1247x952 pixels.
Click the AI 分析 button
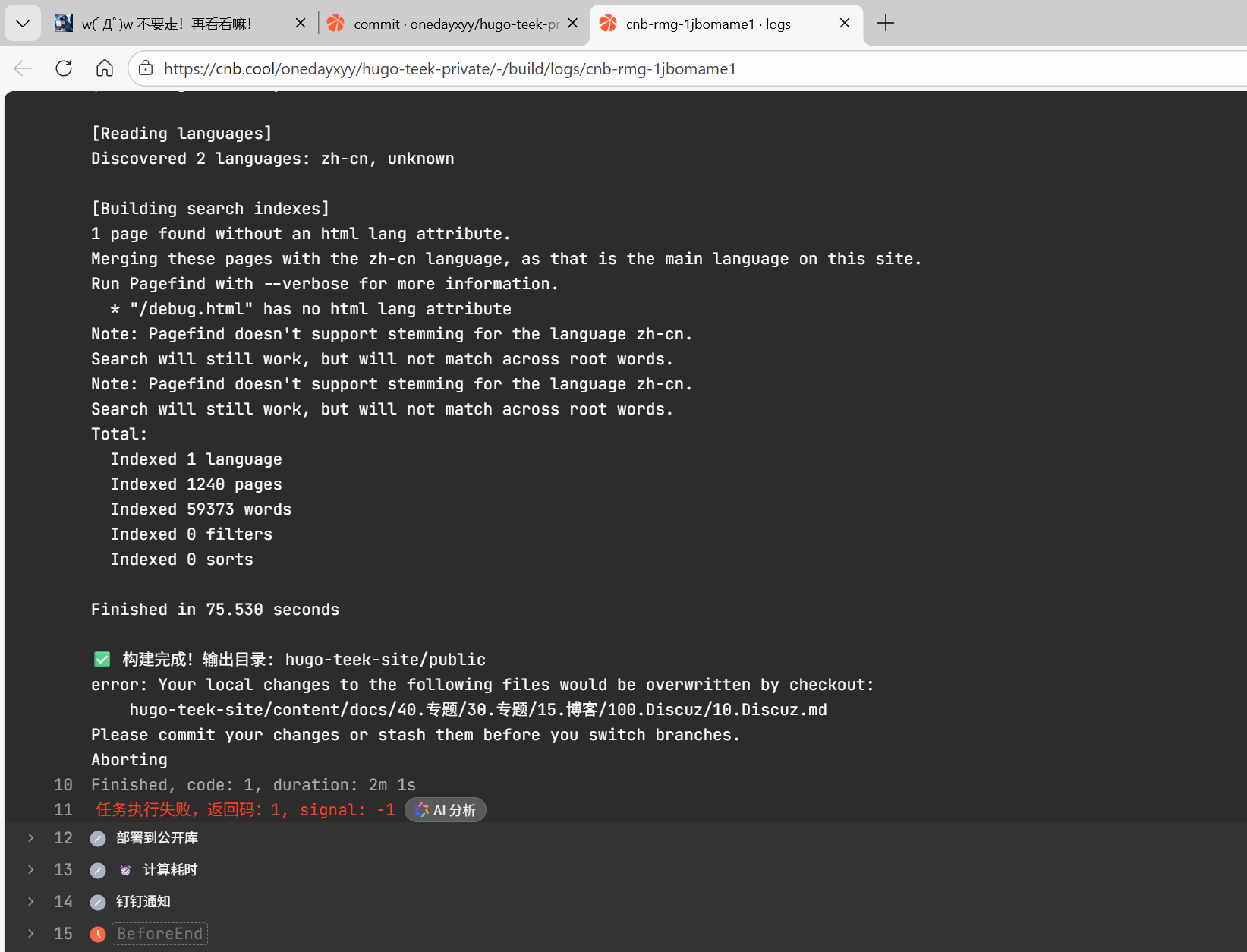tap(446, 810)
